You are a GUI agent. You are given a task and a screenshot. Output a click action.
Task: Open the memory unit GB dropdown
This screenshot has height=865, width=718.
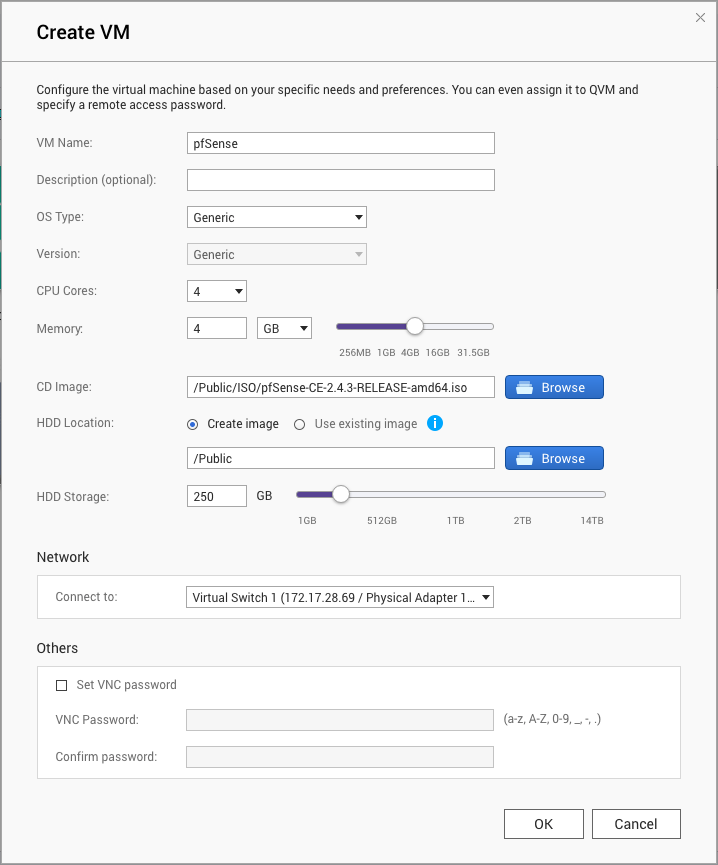285,328
